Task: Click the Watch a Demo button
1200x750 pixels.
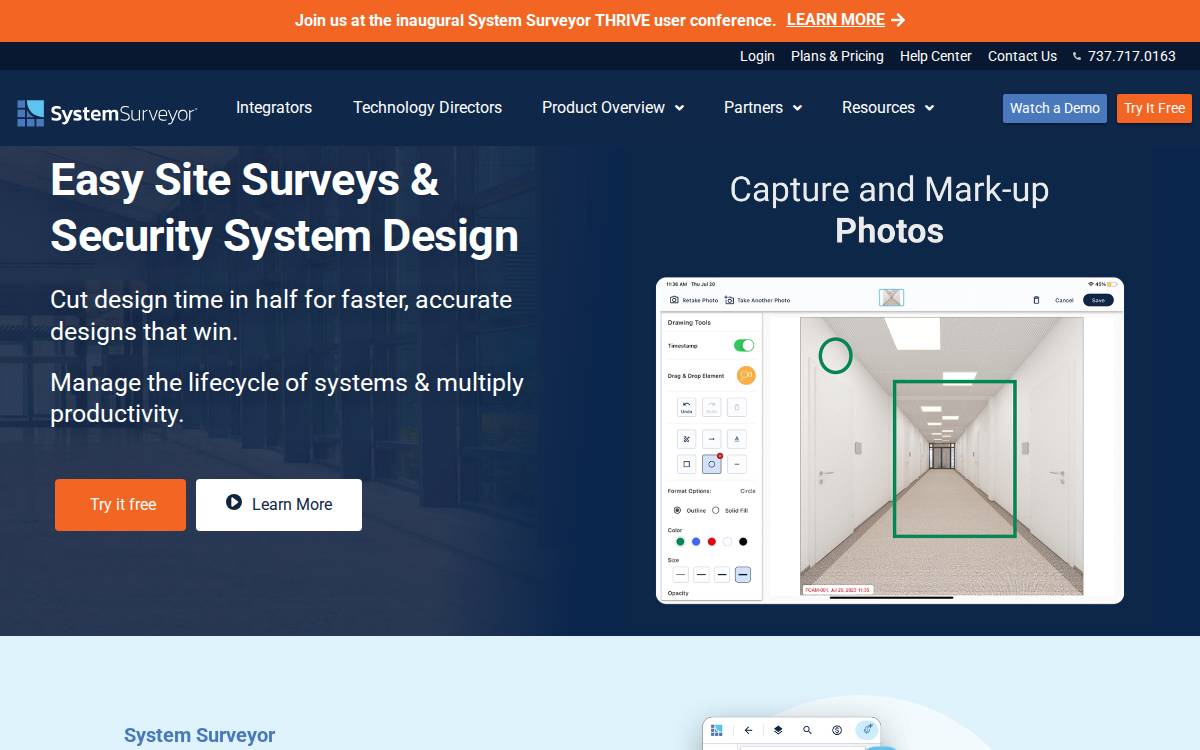Action: click(1055, 108)
